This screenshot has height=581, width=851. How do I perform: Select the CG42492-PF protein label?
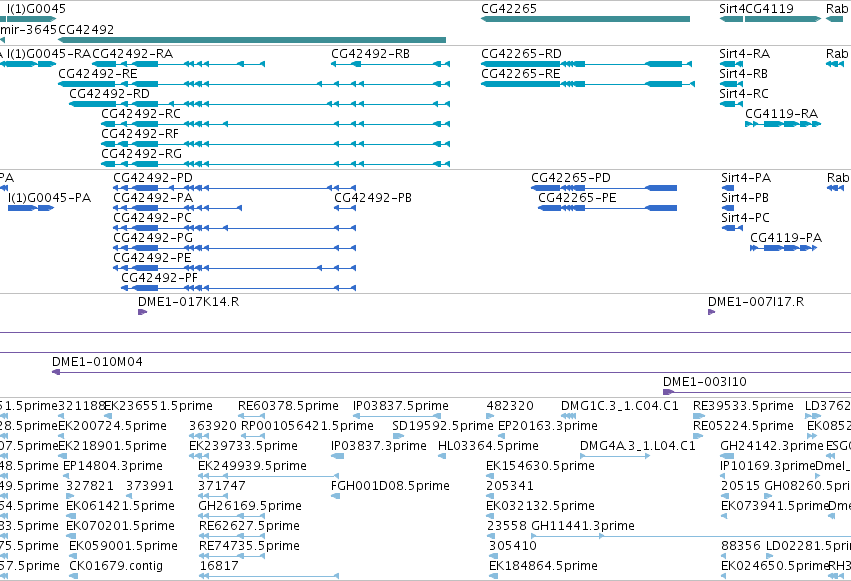click(x=160, y=278)
